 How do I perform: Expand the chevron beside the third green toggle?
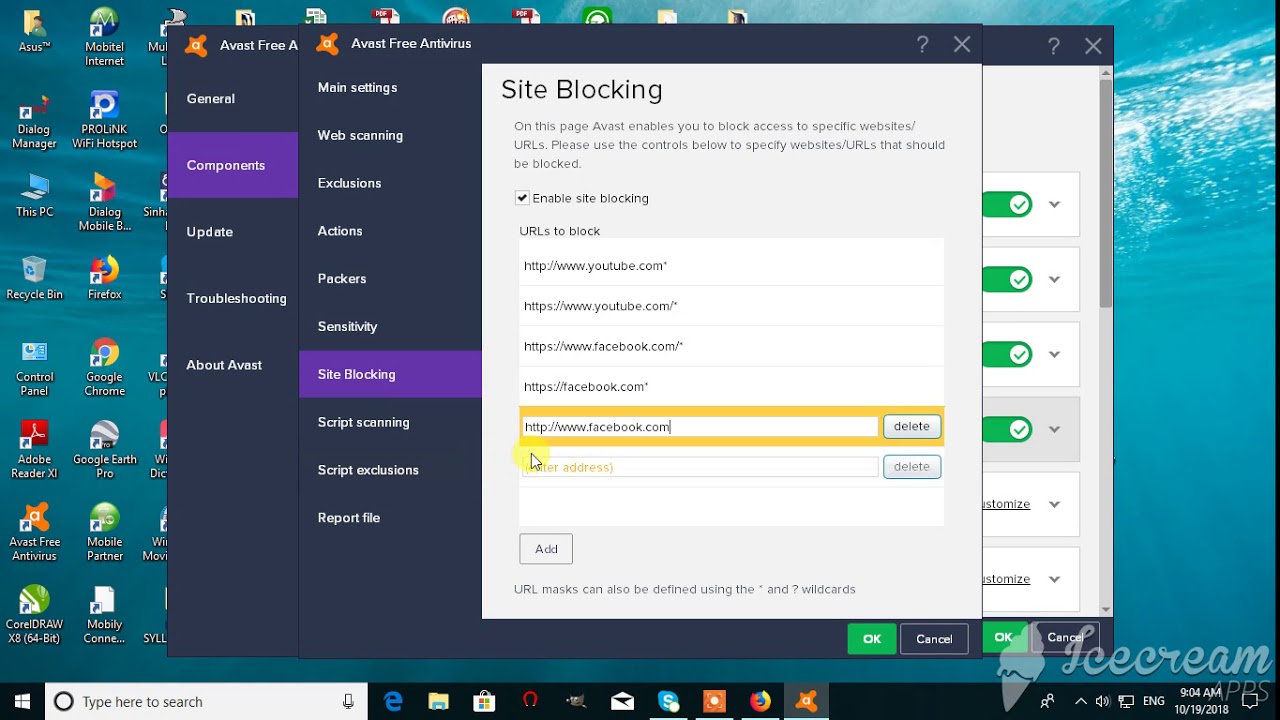[1054, 354]
